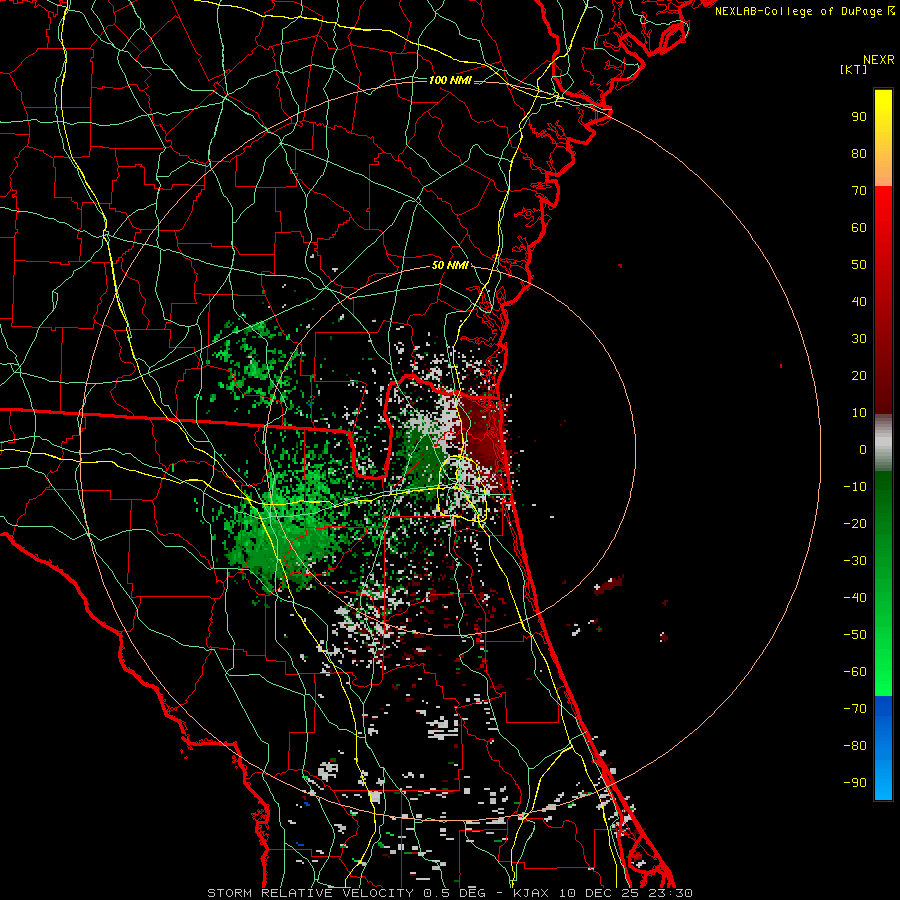Click the positive 50 knot scale label
The image size is (900, 900).
point(859,265)
